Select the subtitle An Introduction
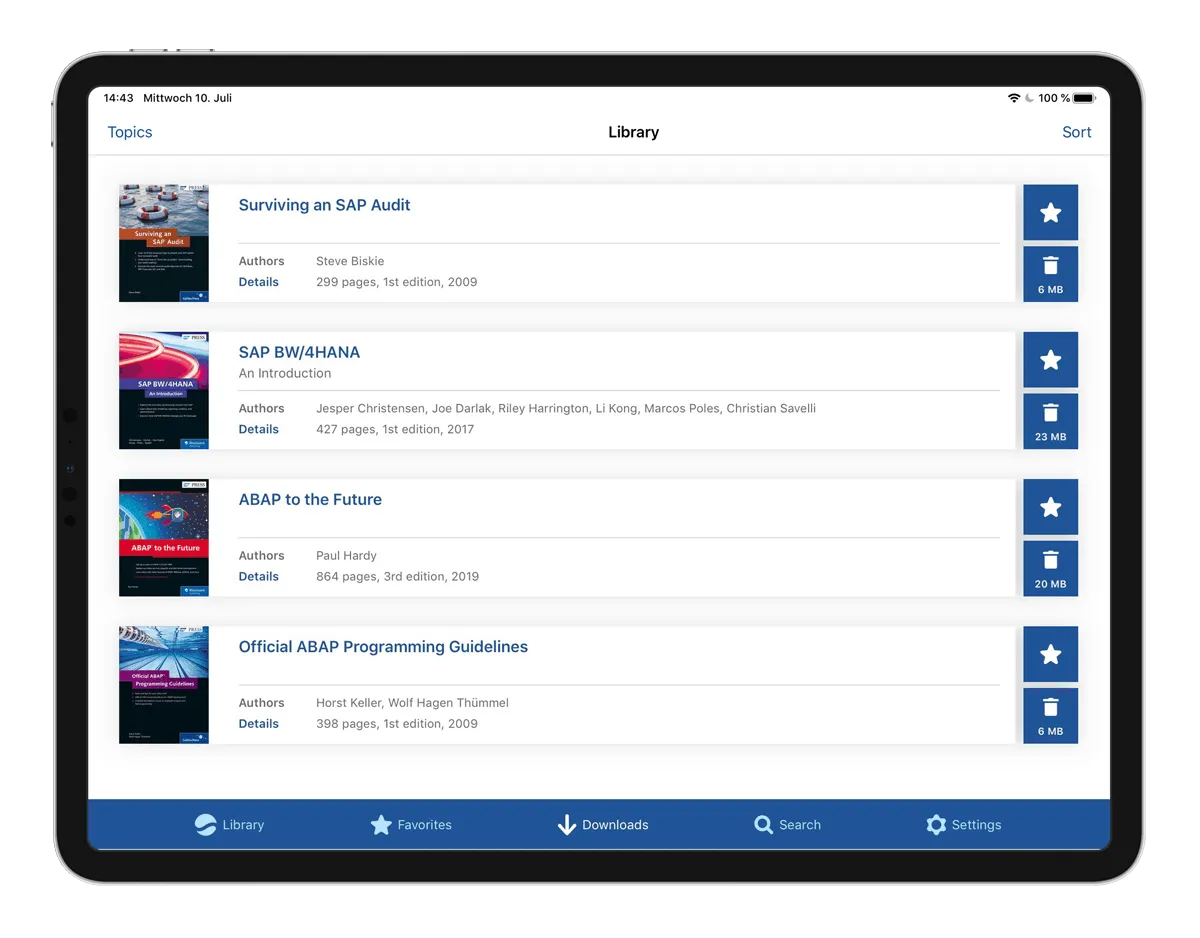The width and height of the screenshot is (1200, 938). point(285,373)
